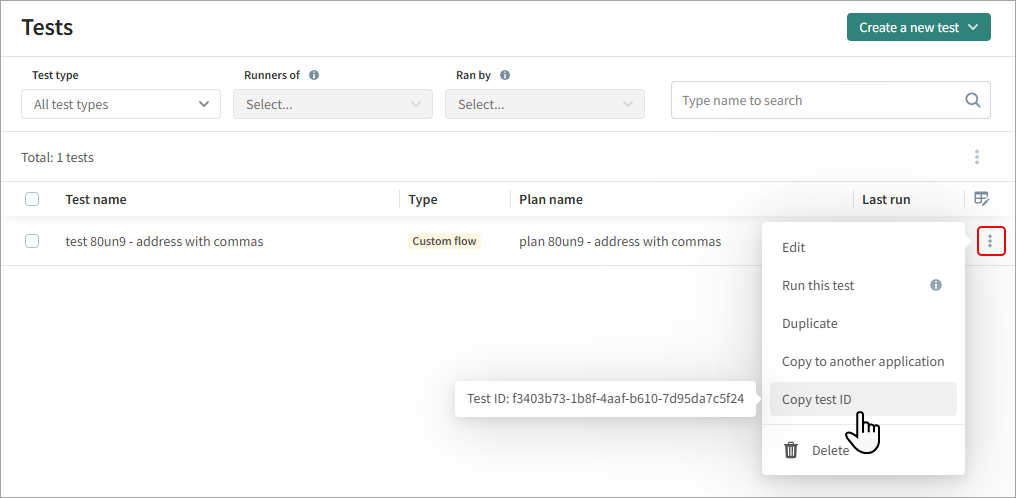This screenshot has height=498, width=1016.
Task: Check the box for test 80un9 row
Action: [32, 241]
